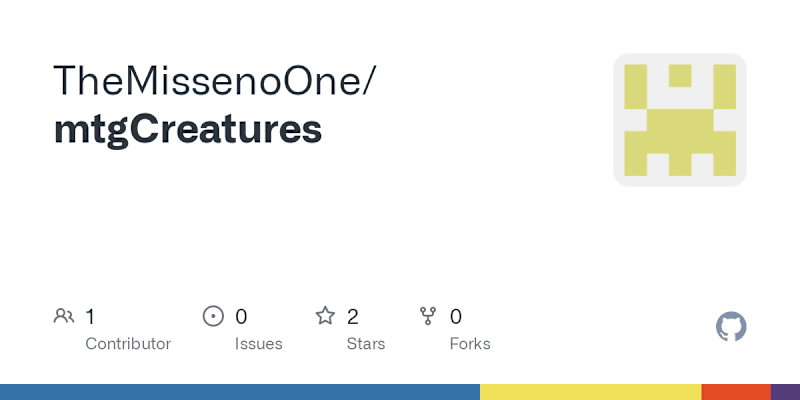Click the purple language bar segment
800x400 pixels.
pyautogui.click(x=785, y=392)
